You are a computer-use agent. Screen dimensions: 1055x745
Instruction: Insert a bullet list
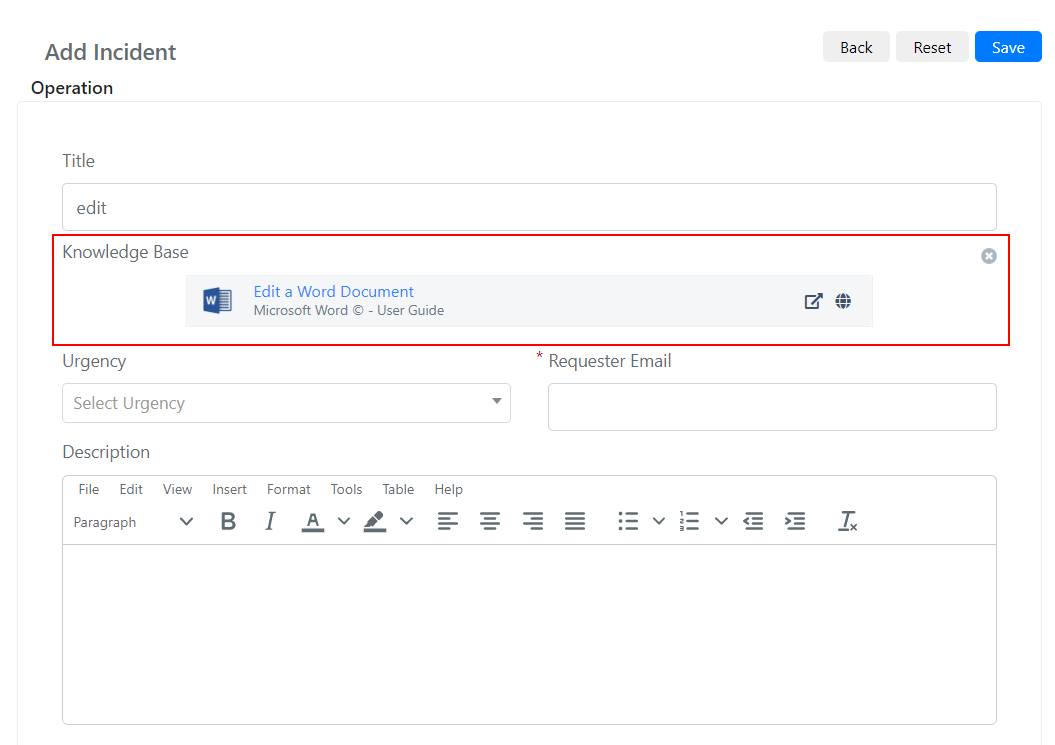628,522
